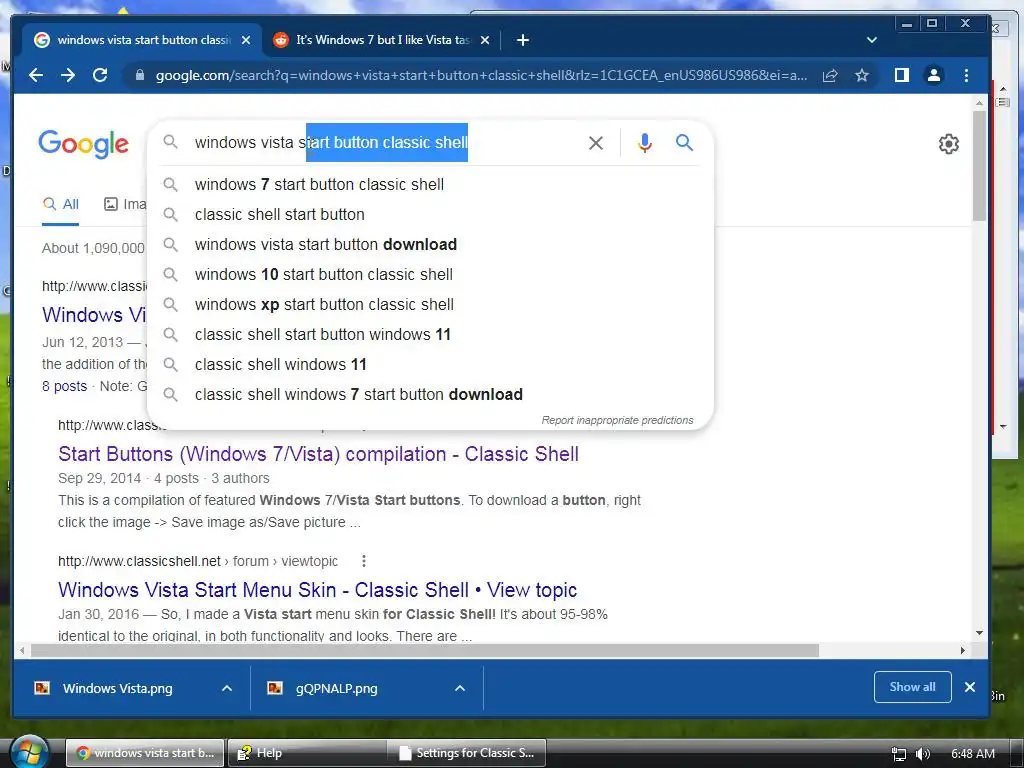Choose suggestion windows xp start button classic shell
This screenshot has width=1024, height=768.
pos(430,305)
